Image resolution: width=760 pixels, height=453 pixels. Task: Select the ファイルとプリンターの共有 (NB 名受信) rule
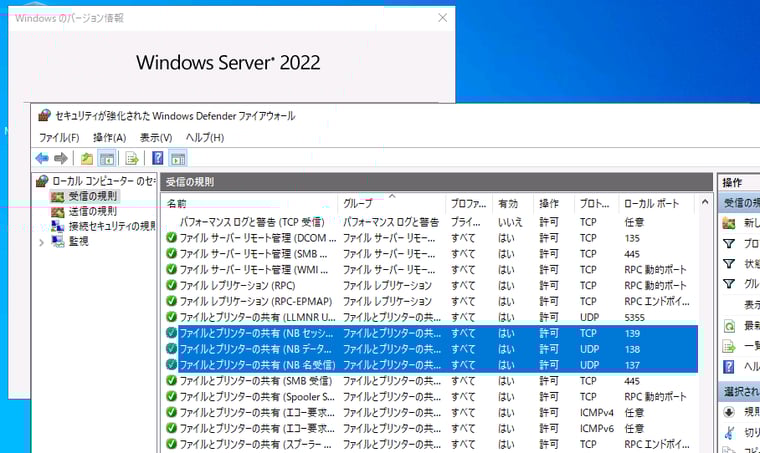coord(257,365)
